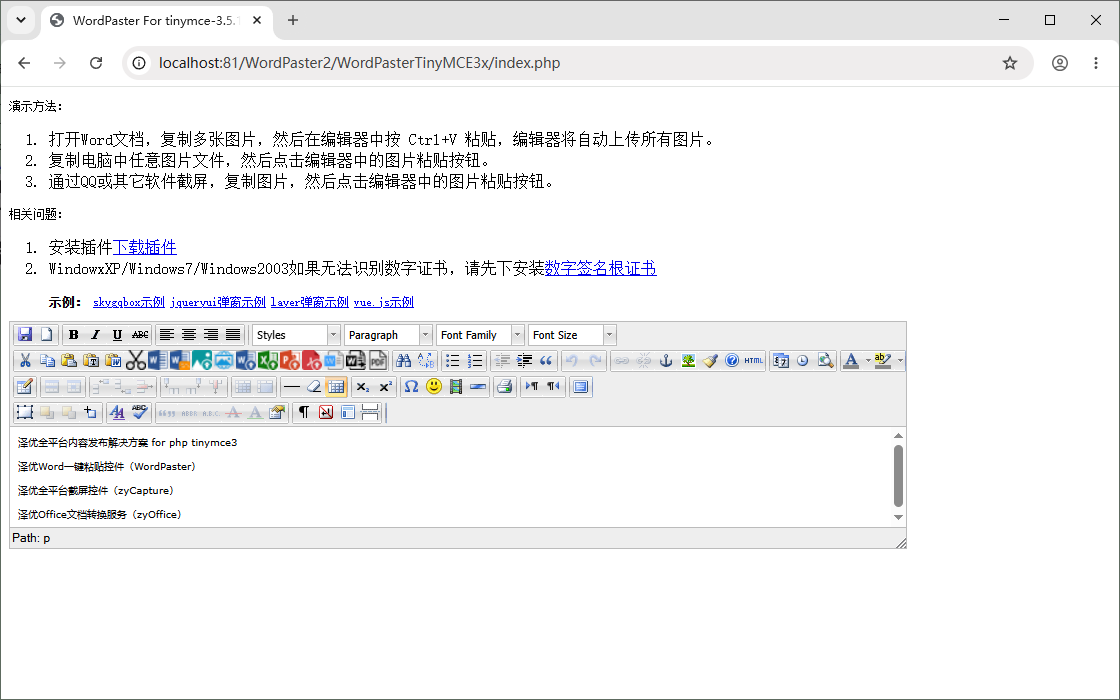Insert the time using the clock icon
Viewport: 1120px width, 700px height.
pyautogui.click(x=803, y=361)
